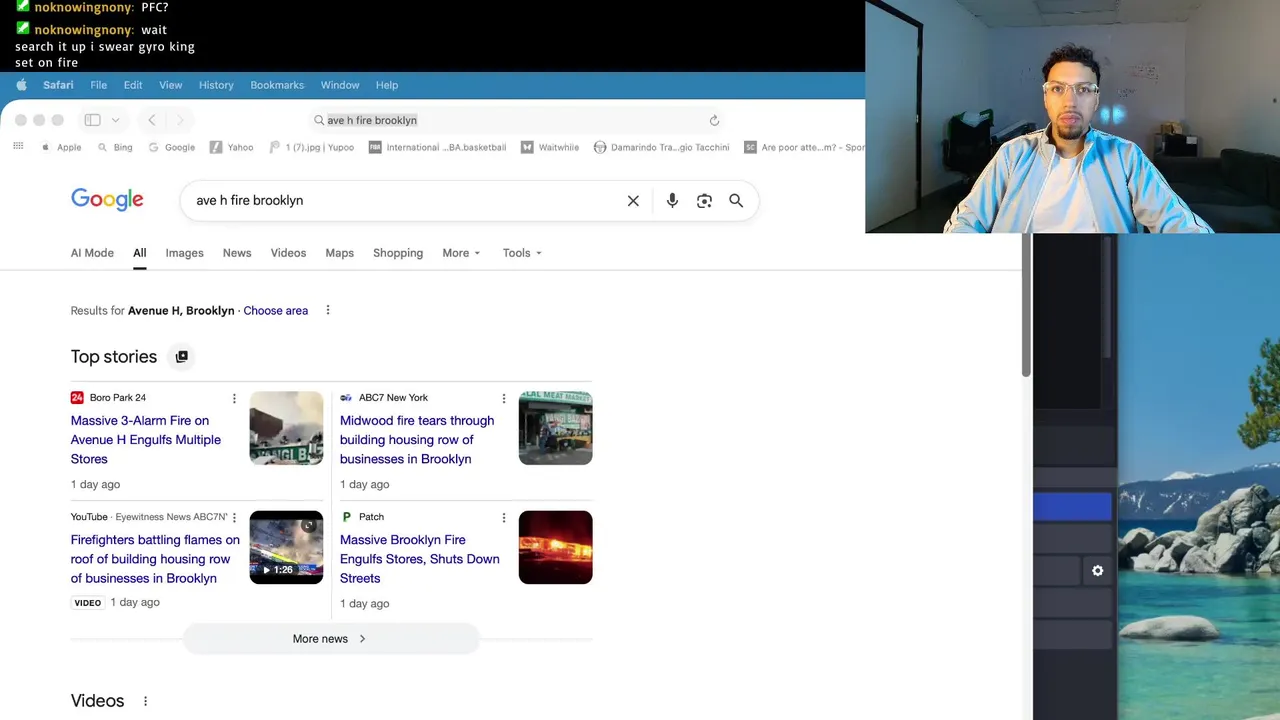The width and height of the screenshot is (1280, 720).
Task: Open Midwood fire tears through building story
Action: click(x=417, y=440)
